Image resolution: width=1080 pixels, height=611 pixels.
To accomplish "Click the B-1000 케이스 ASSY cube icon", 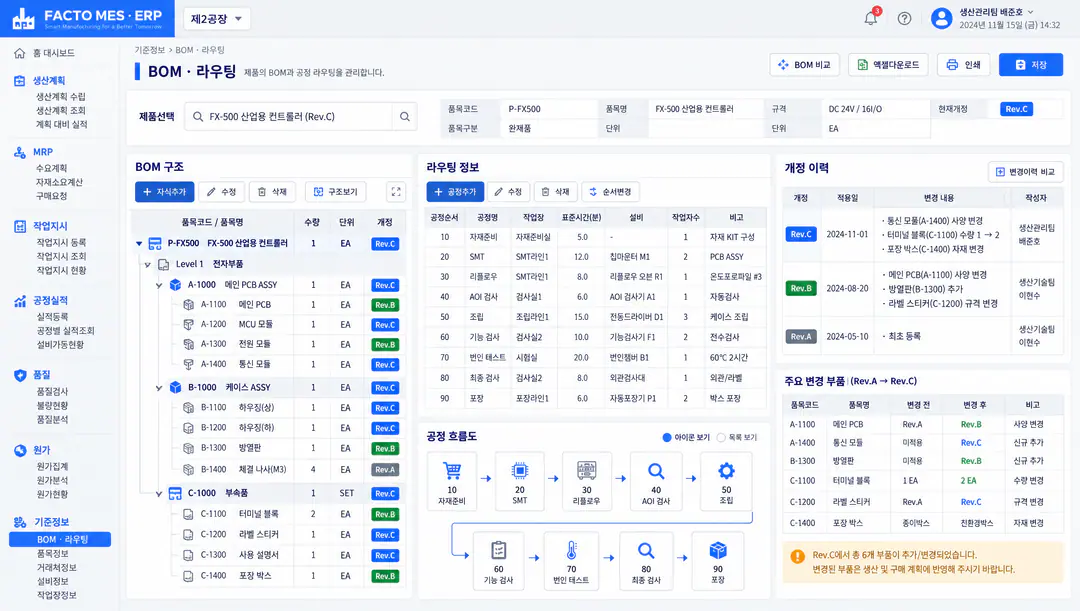I will click(x=175, y=387).
